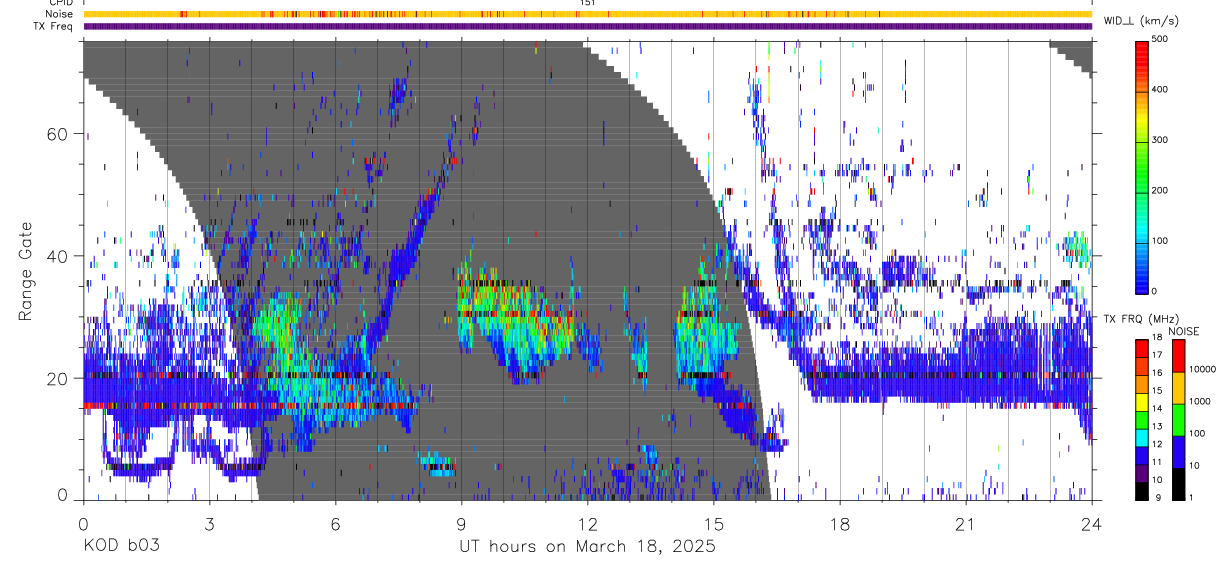Image resolution: width=1228 pixels, height=567 pixels.
Task: Click the '3' UT hour tick label
Action: 209,524
